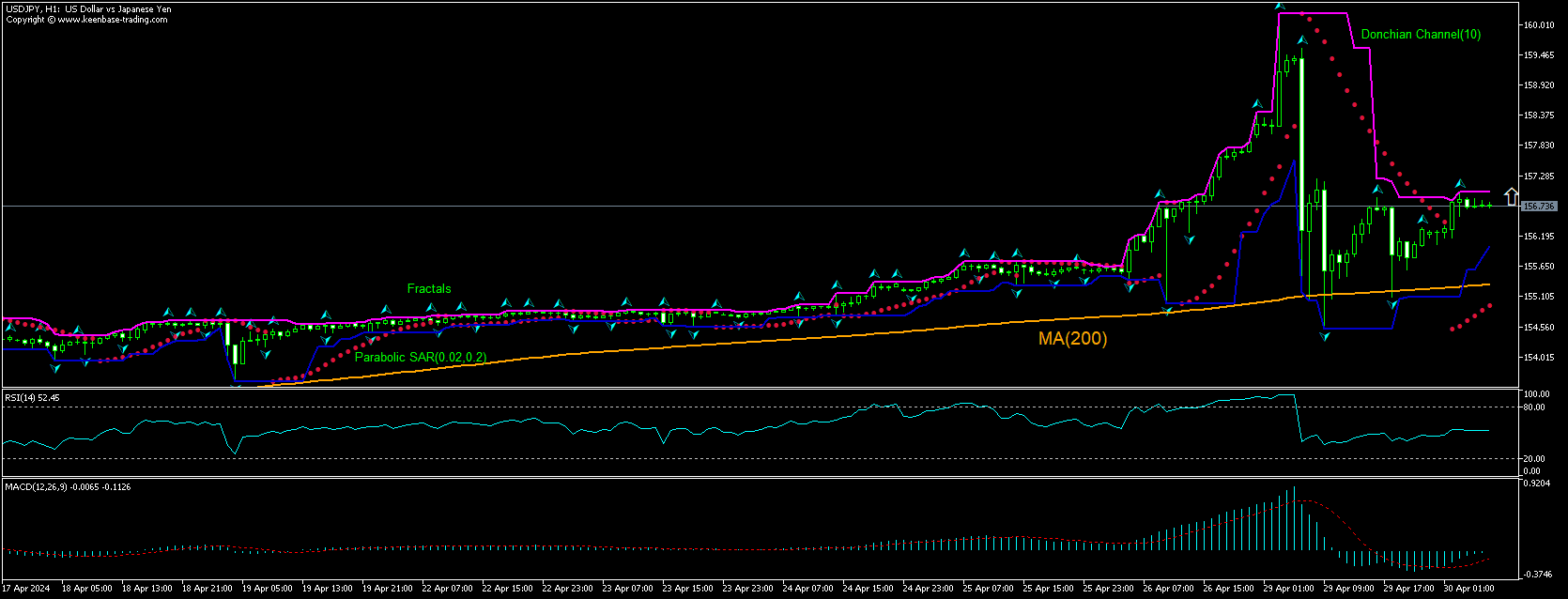Click the 30 Apr 01:00 time label
This screenshot has height=599, width=1568.
(x=1468, y=589)
